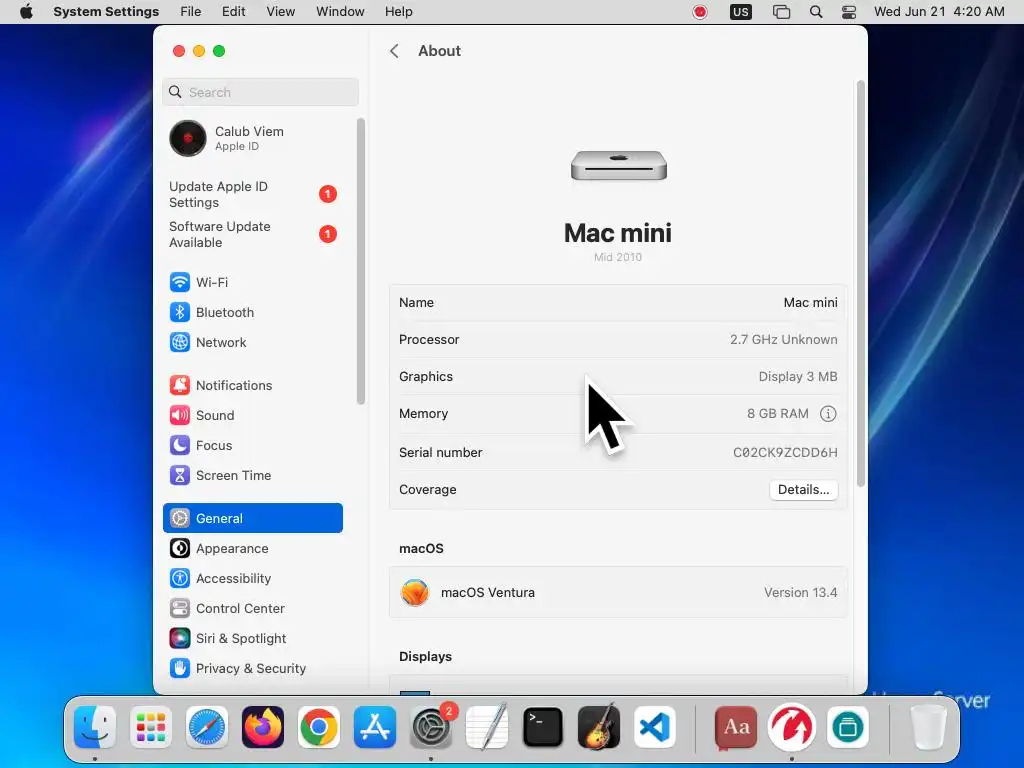This screenshot has width=1024, height=768.
Task: Open the US input source menu
Action: pyautogui.click(x=741, y=12)
